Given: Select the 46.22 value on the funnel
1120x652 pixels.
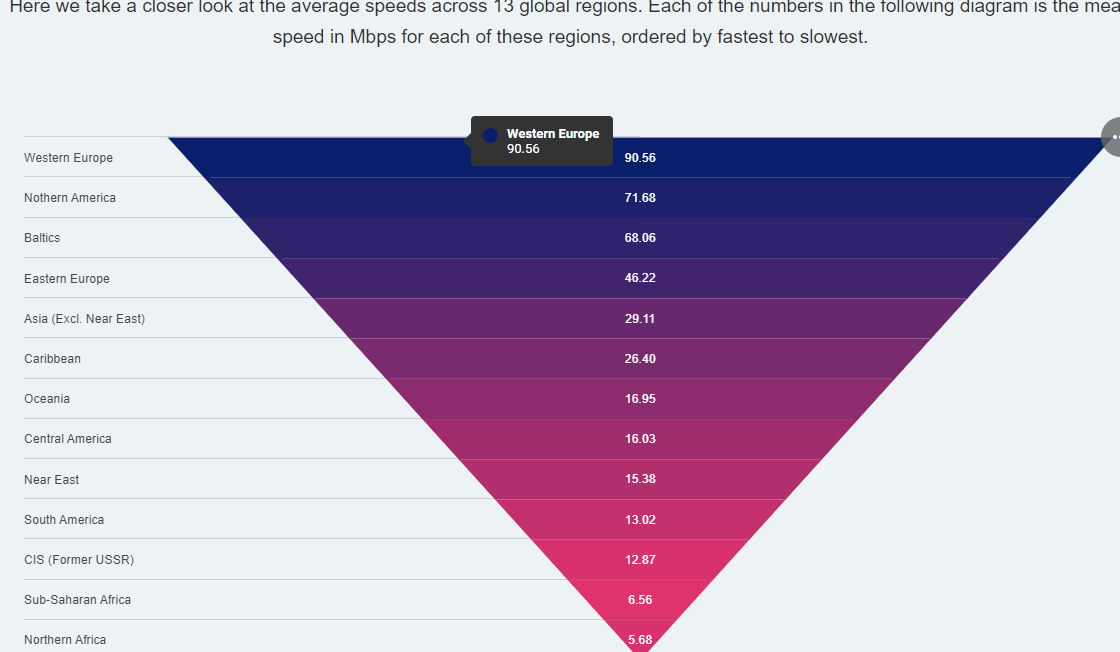Looking at the screenshot, I should click(640, 278).
